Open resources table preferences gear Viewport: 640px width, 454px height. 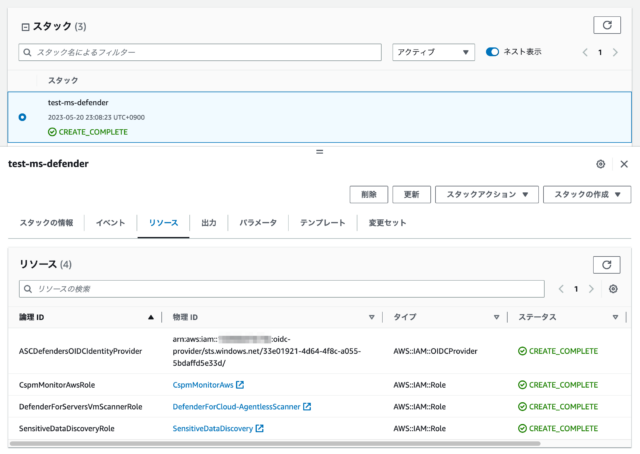613,289
